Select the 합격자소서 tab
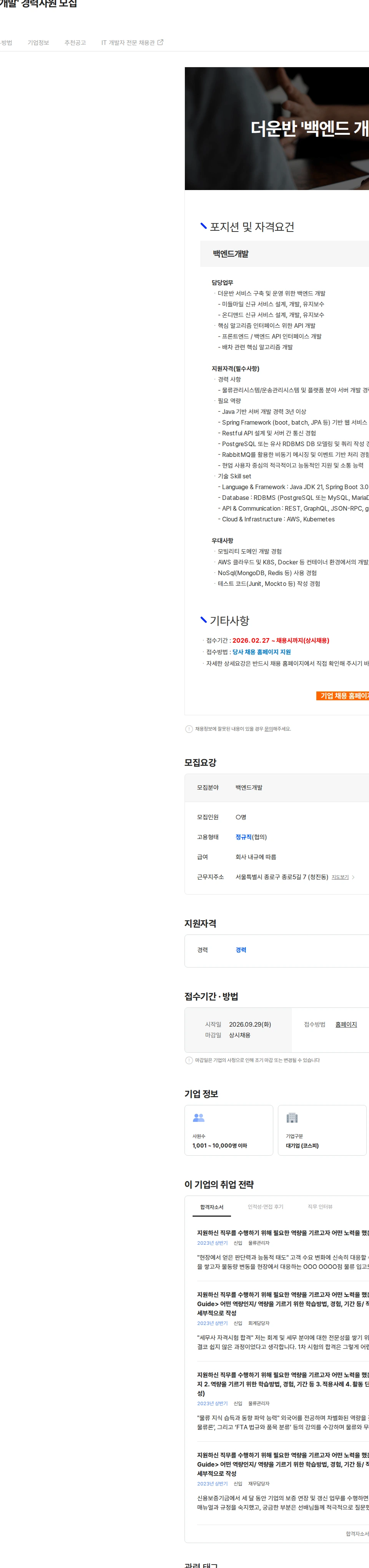369x1568 pixels. (212, 1207)
